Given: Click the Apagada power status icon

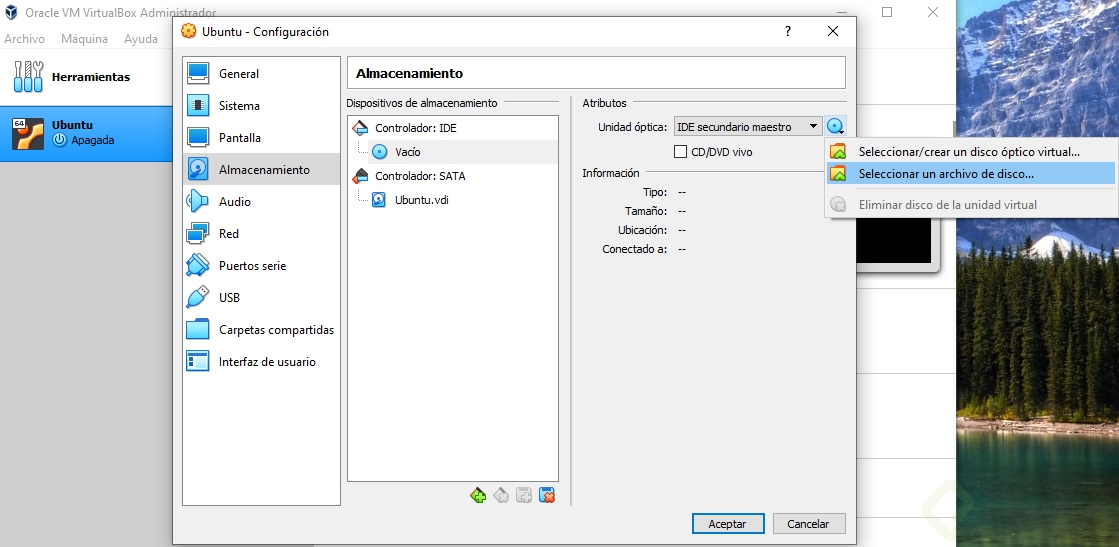Looking at the screenshot, I should point(59,140).
